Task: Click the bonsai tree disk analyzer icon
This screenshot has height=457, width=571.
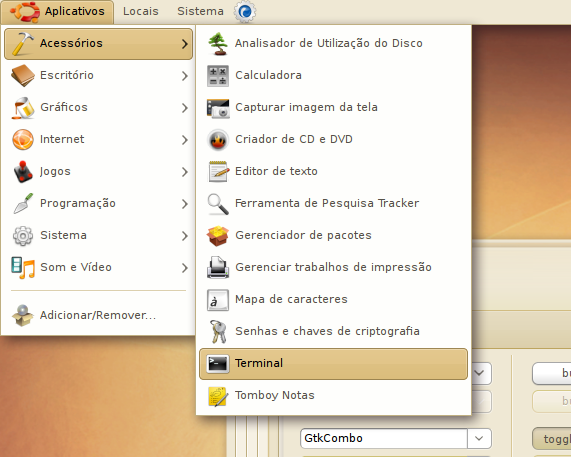Action: [x=218, y=44]
